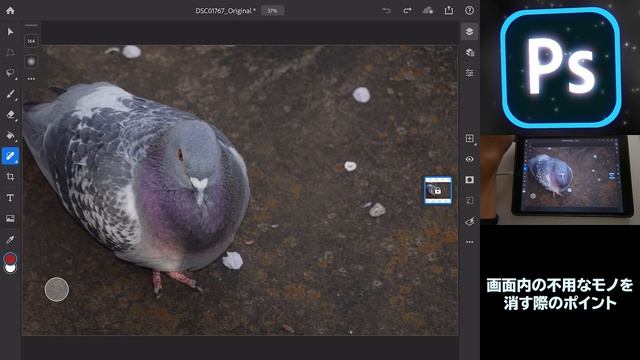Open more layer actions (three dots)
This screenshot has height=360, width=640.
[469, 242]
